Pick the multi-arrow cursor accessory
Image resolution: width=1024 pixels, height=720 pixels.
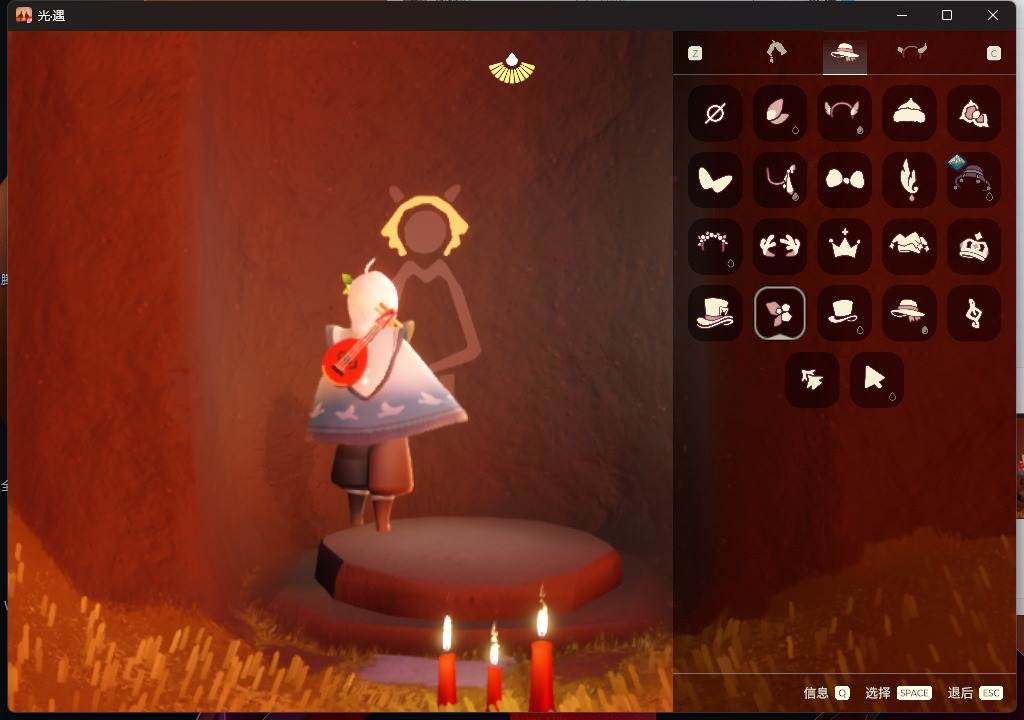click(x=812, y=380)
